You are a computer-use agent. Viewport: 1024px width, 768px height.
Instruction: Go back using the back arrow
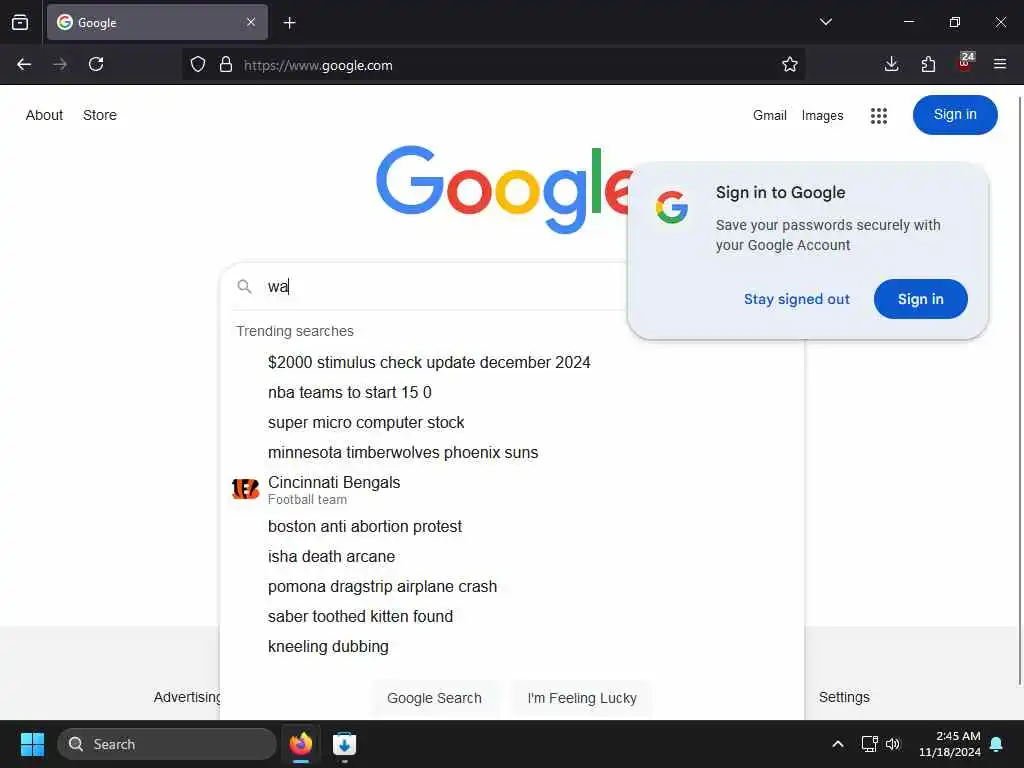[24, 64]
